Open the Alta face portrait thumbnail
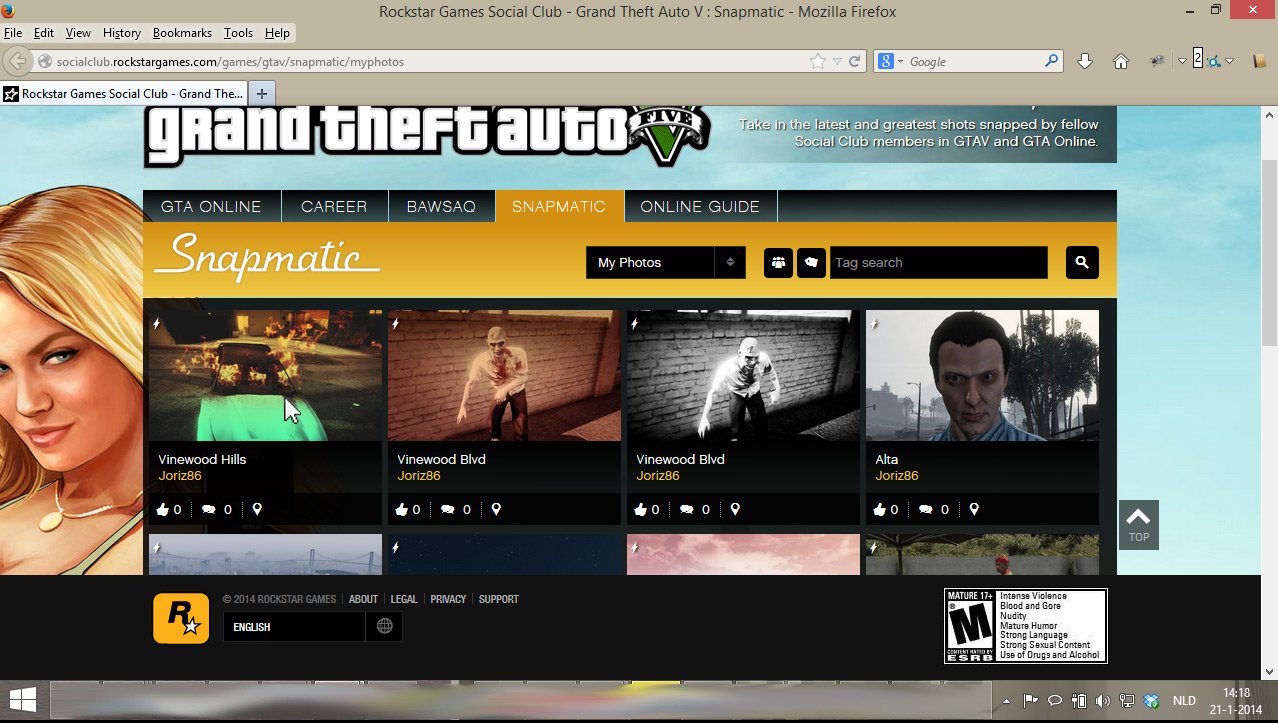The width and height of the screenshot is (1278, 723). 982,375
